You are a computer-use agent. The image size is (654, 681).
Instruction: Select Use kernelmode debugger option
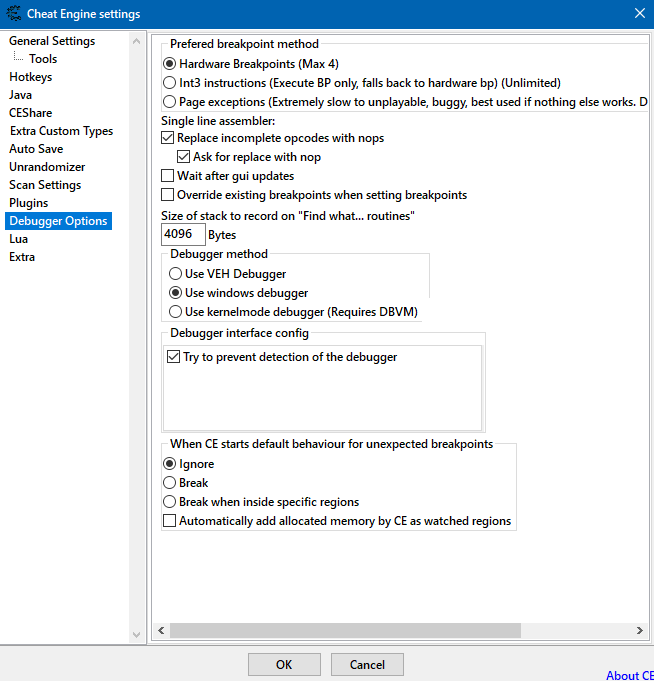point(175,312)
